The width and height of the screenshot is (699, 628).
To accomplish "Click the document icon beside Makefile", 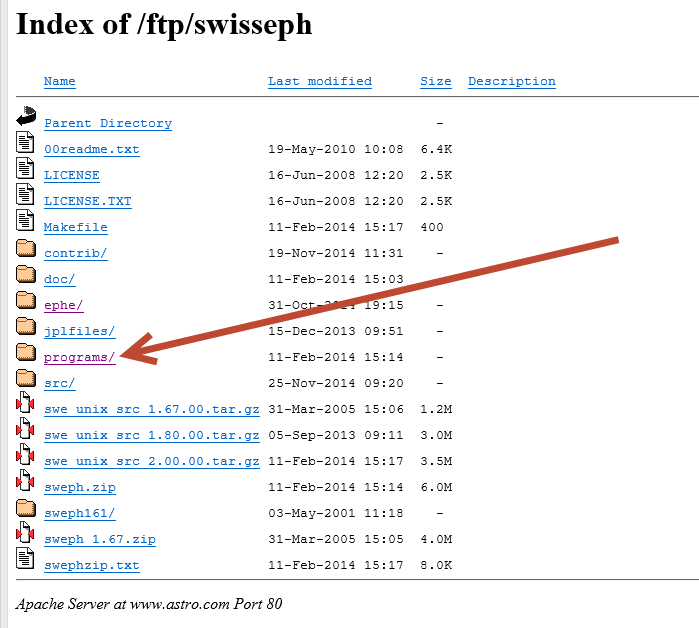I will point(26,221).
